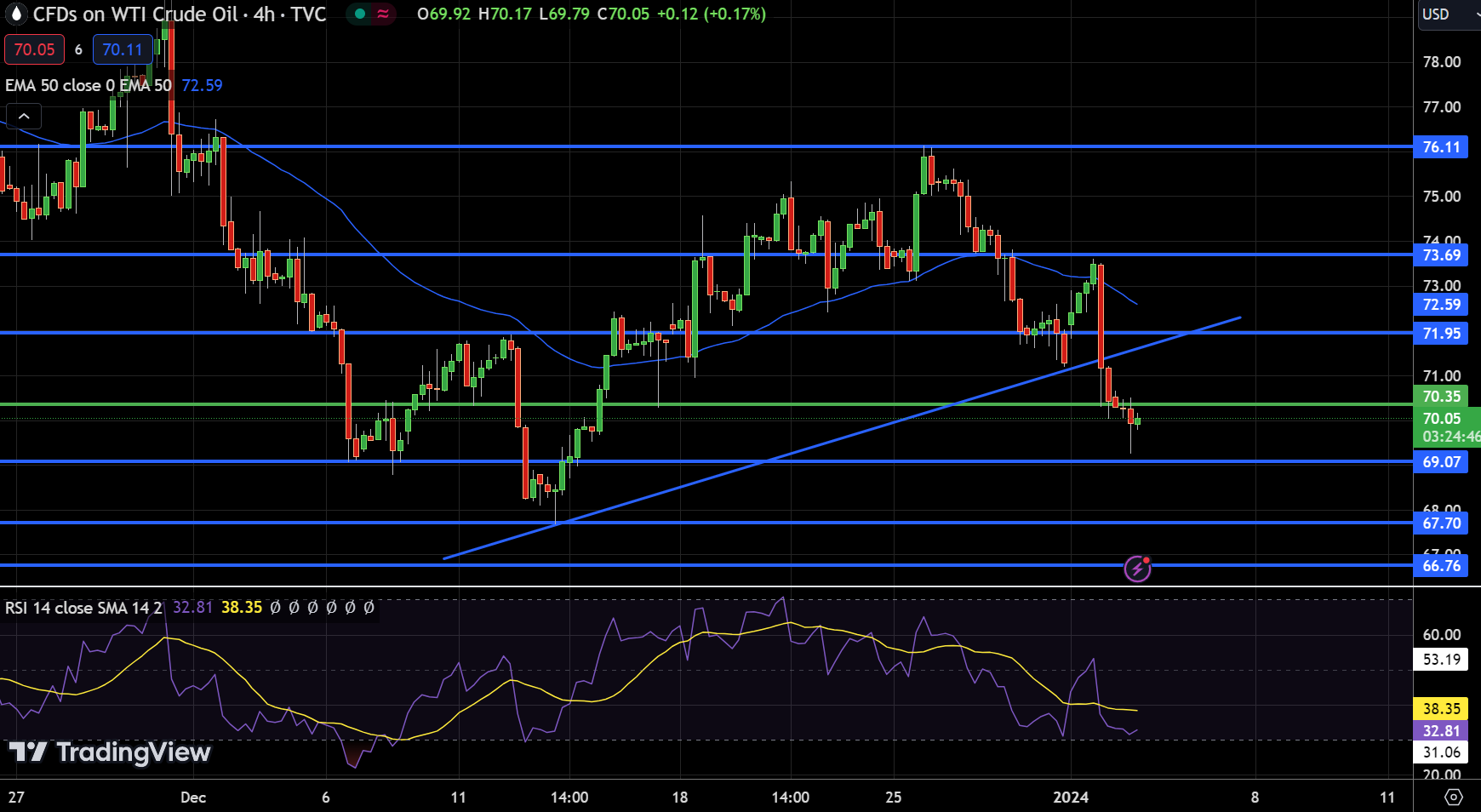Image resolution: width=1481 pixels, height=812 pixels.
Task: Click the 72.59 EMA price scale label
Action: (1441, 305)
